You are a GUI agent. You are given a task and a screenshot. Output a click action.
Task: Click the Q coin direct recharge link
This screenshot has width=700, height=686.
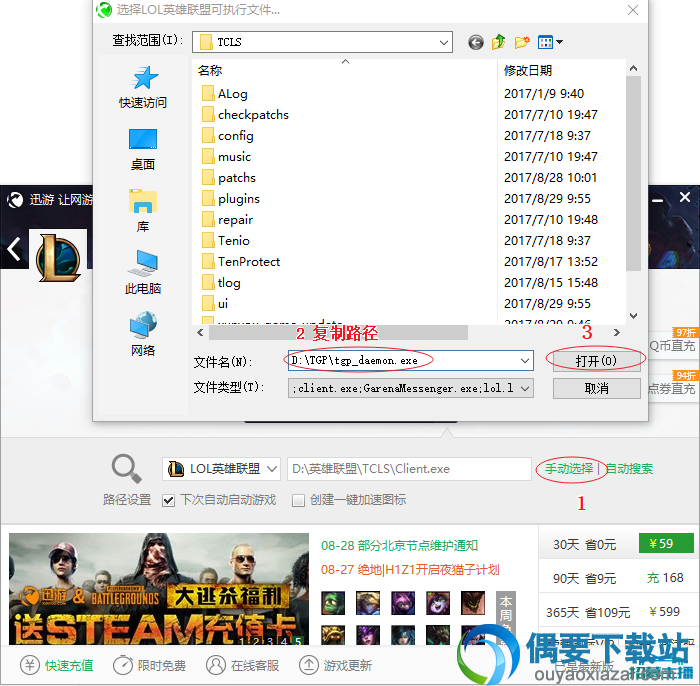click(672, 346)
